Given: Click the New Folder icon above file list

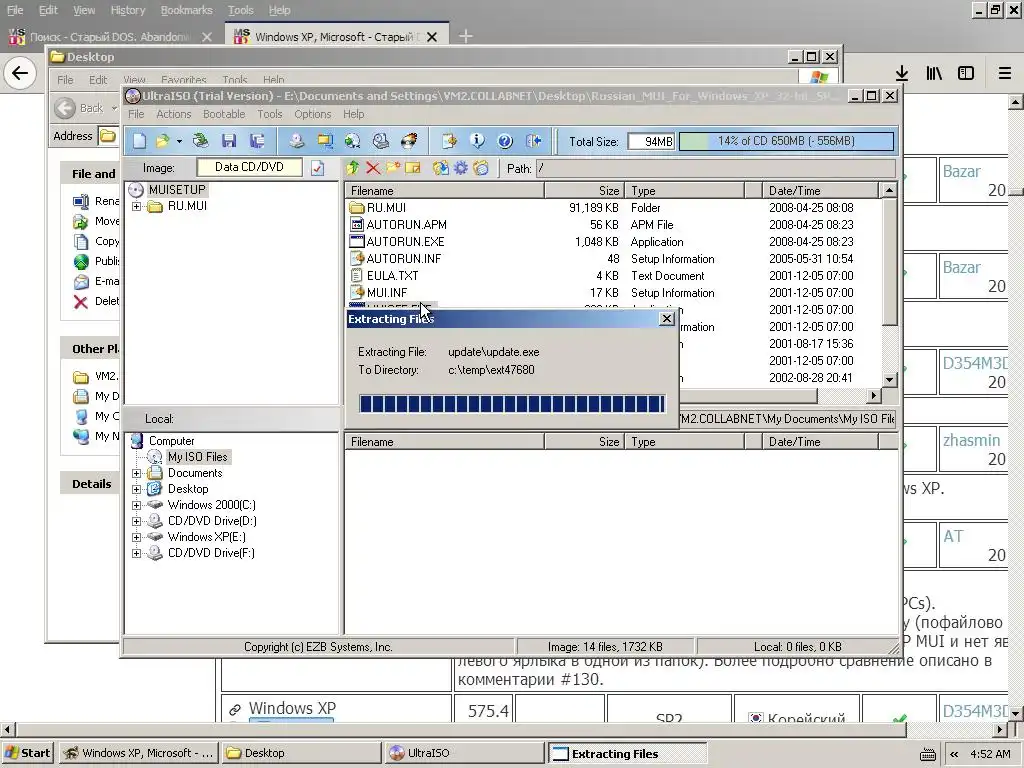Looking at the screenshot, I should tap(392, 168).
